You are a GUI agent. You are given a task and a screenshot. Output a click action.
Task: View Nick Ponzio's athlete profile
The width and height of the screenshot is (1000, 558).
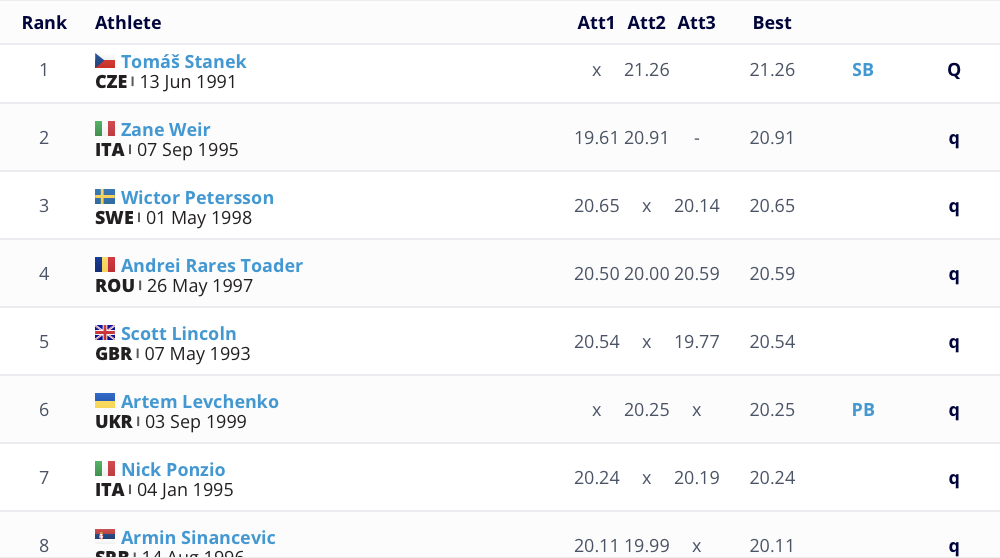click(173, 469)
